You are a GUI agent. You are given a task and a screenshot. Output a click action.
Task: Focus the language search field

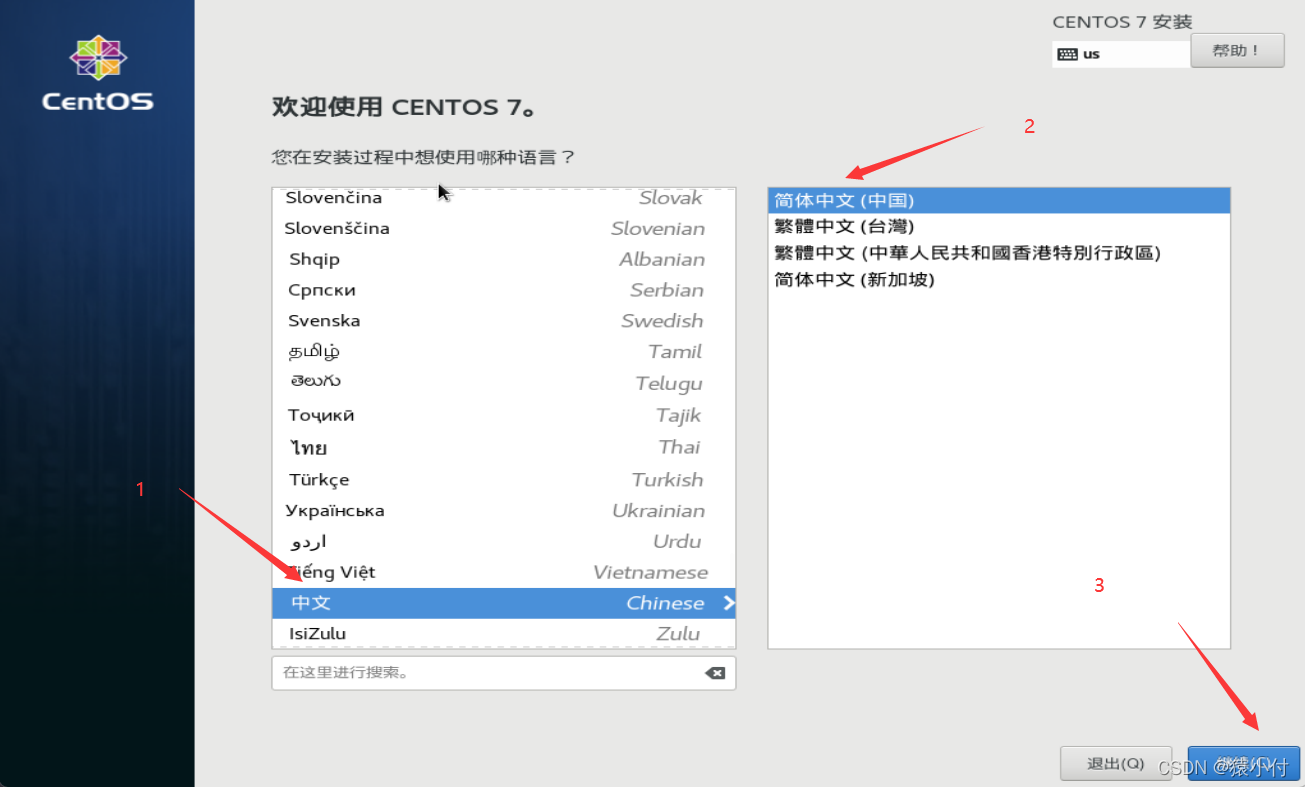(x=503, y=673)
